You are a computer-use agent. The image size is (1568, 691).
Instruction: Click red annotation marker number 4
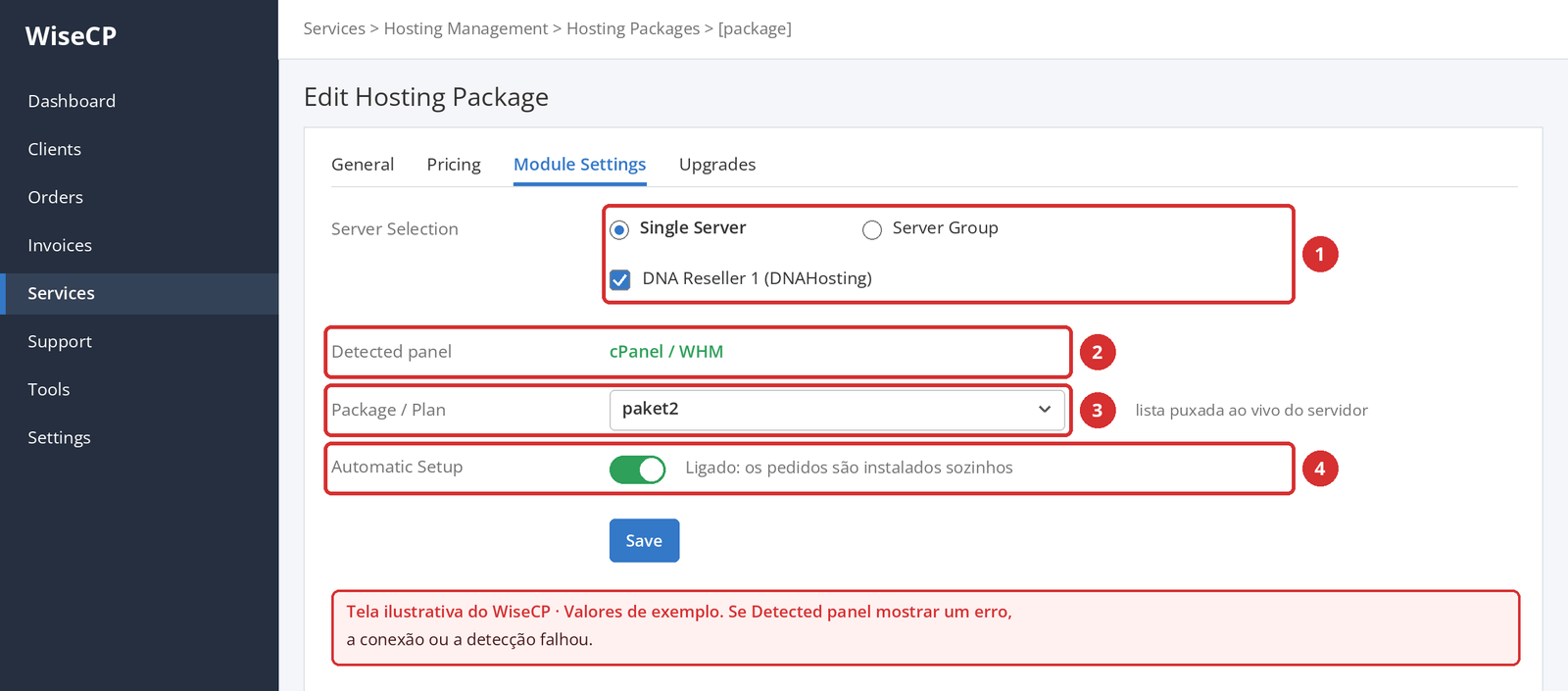[1319, 469]
